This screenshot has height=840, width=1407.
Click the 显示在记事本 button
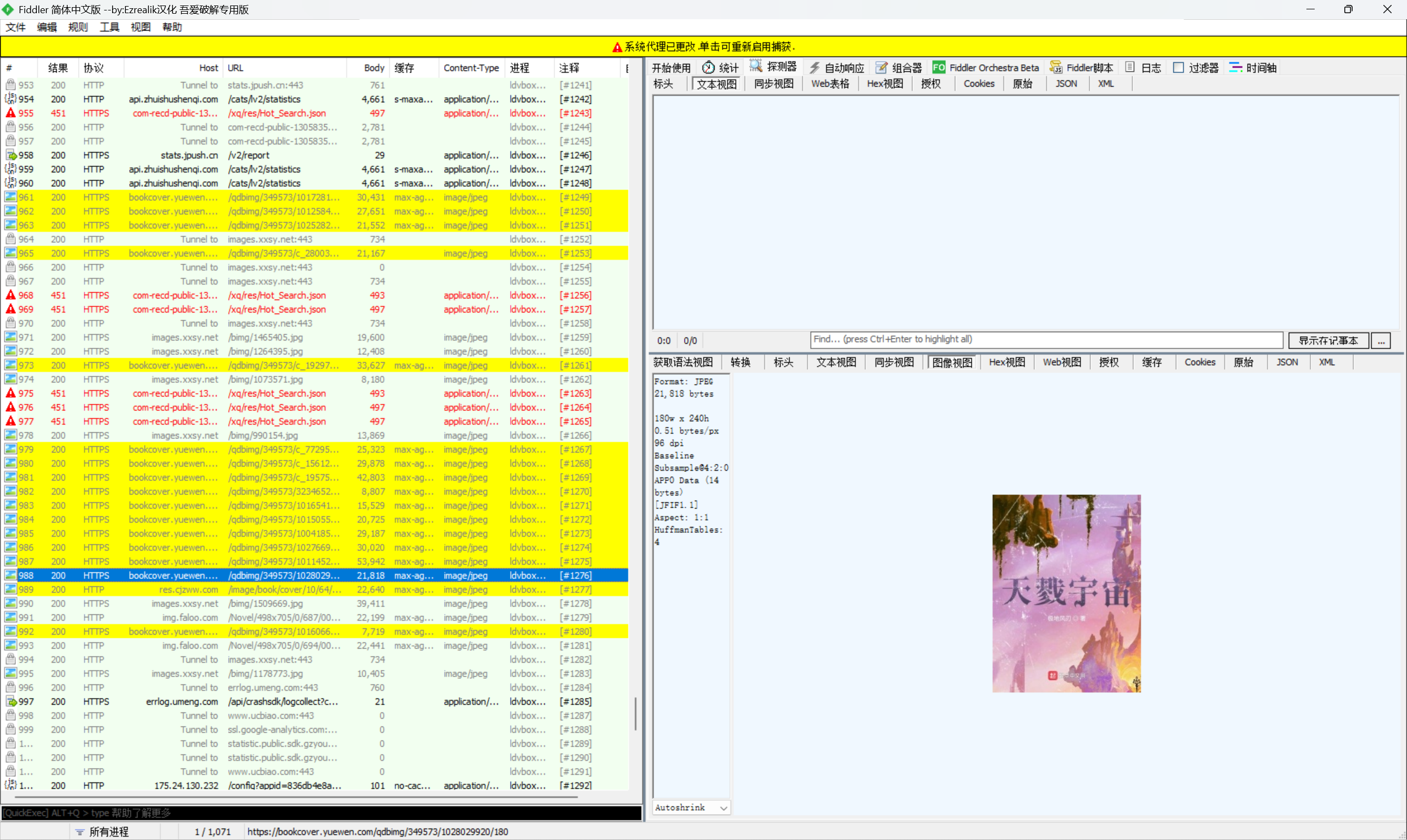pyautogui.click(x=1328, y=340)
